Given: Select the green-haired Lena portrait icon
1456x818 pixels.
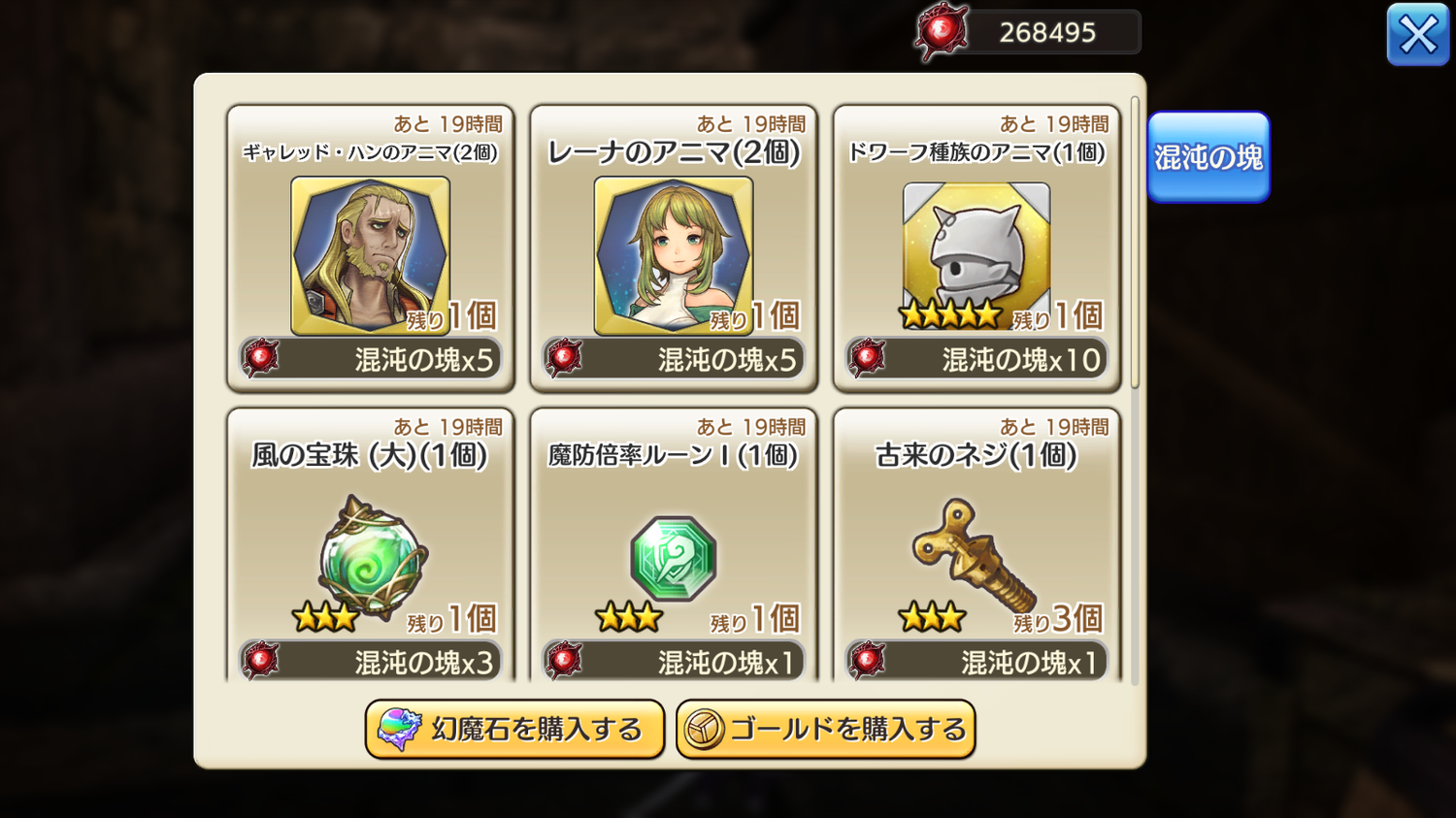Looking at the screenshot, I should pos(674,255).
